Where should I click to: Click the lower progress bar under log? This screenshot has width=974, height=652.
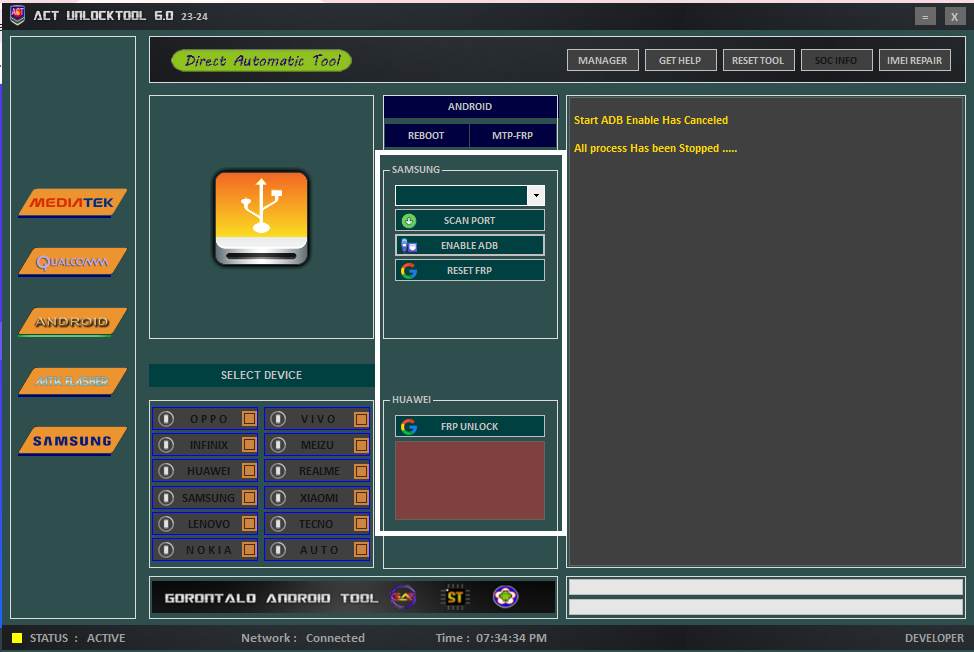766,607
